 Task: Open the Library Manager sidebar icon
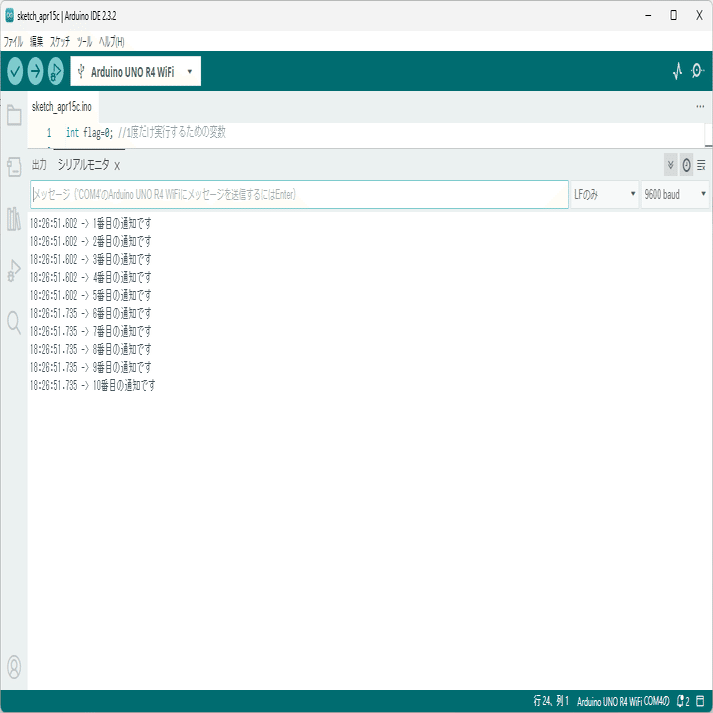pyautogui.click(x=14, y=219)
